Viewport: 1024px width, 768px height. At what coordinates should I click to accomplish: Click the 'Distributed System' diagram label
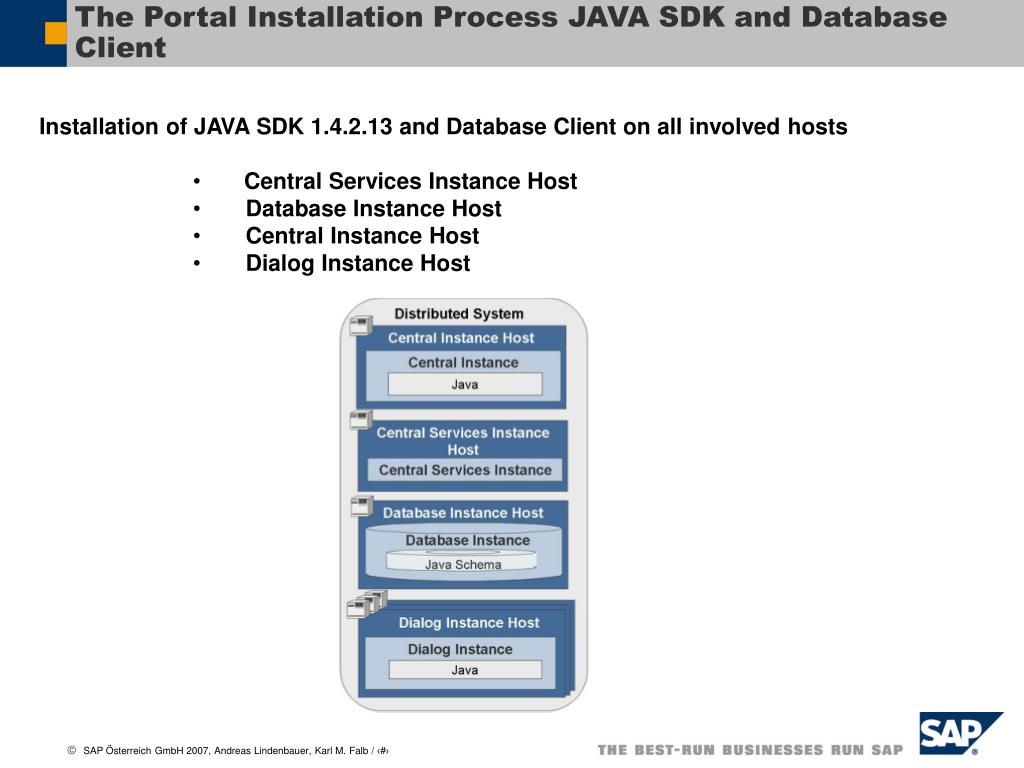[x=459, y=313]
